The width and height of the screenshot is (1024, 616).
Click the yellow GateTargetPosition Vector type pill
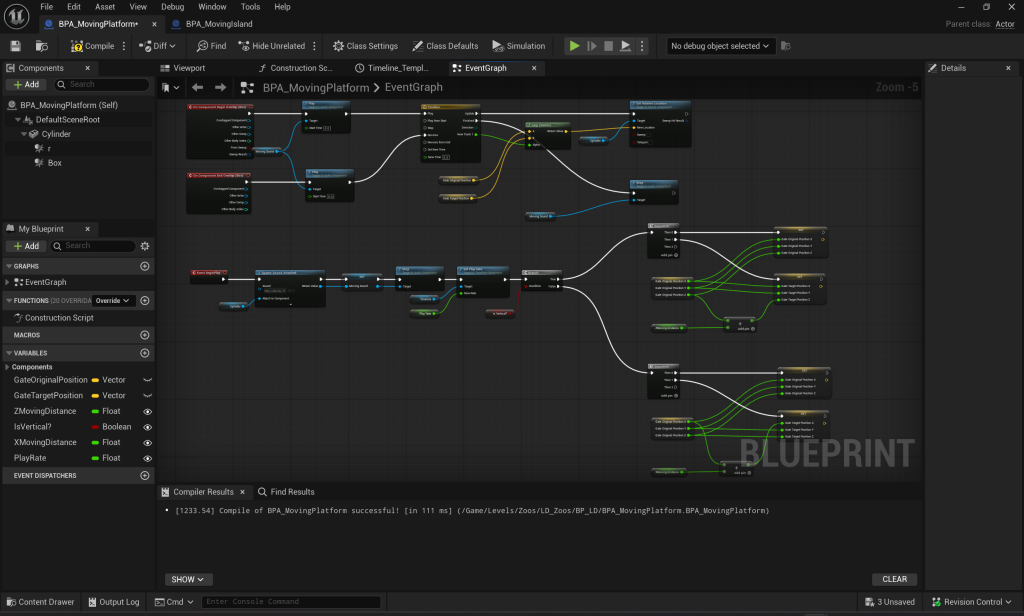pos(96,396)
